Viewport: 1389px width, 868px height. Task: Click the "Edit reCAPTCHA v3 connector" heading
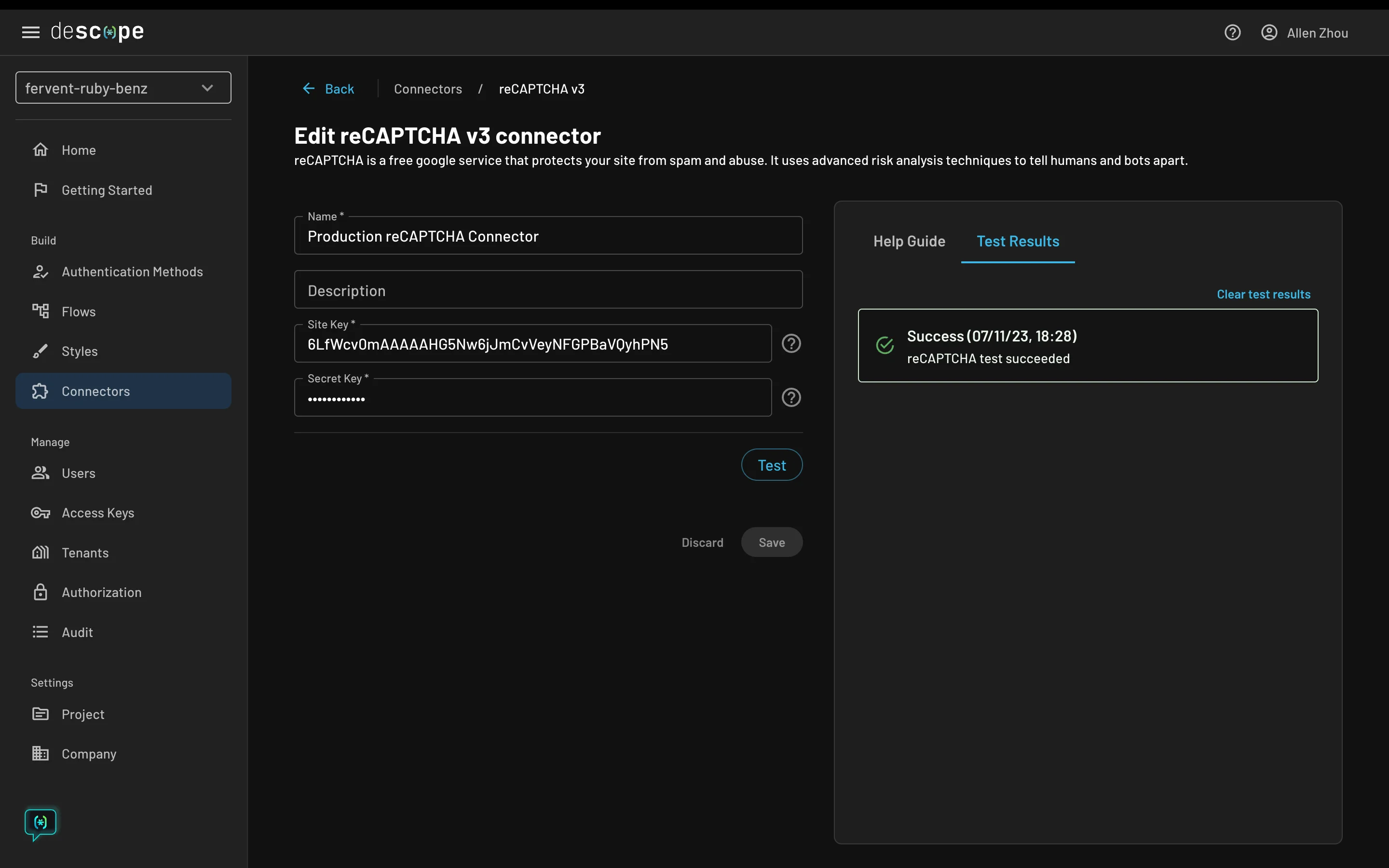(x=447, y=136)
